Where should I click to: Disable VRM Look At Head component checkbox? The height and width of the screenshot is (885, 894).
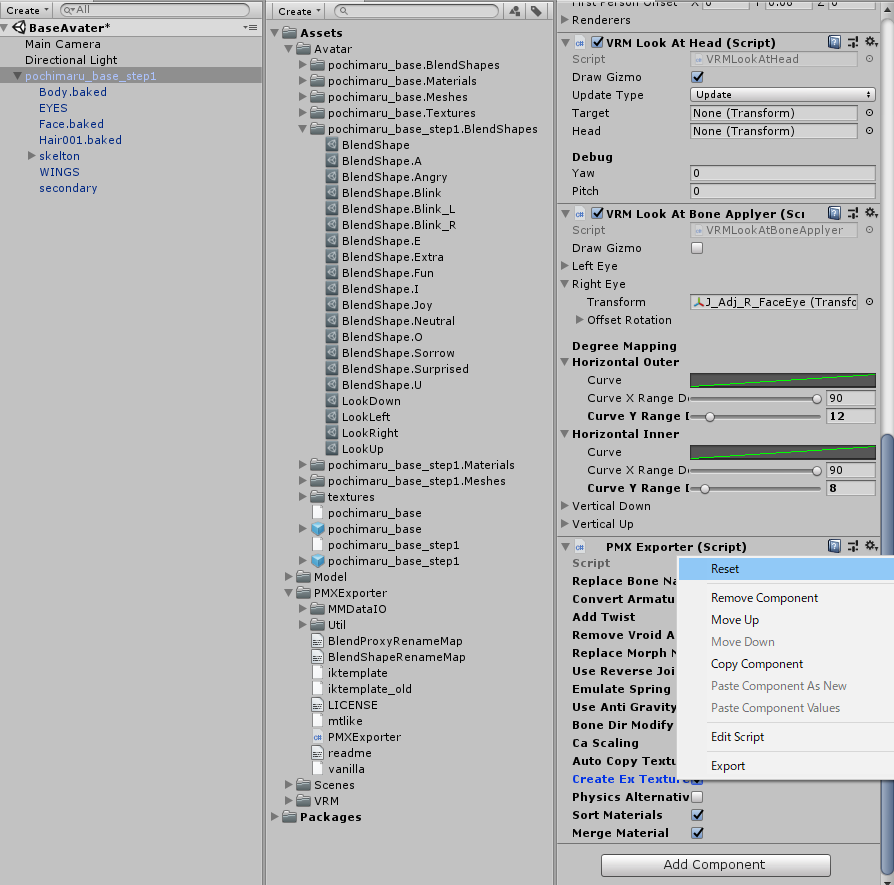[x=598, y=42]
